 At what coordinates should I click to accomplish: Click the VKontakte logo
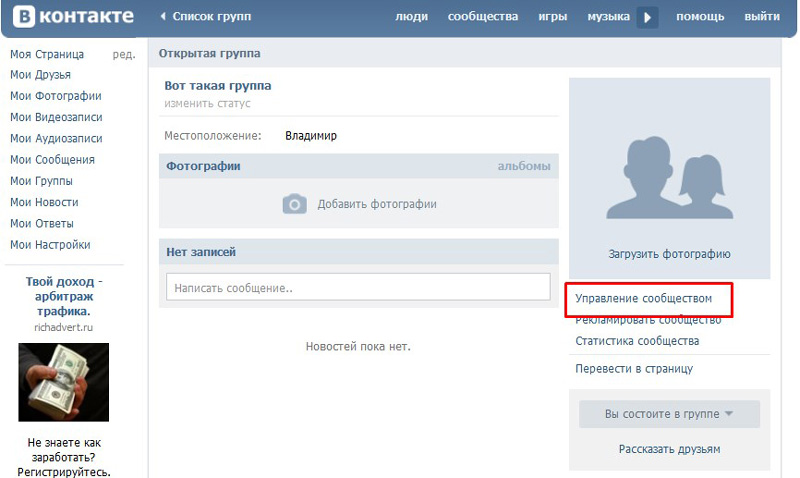pyautogui.click(x=73, y=16)
